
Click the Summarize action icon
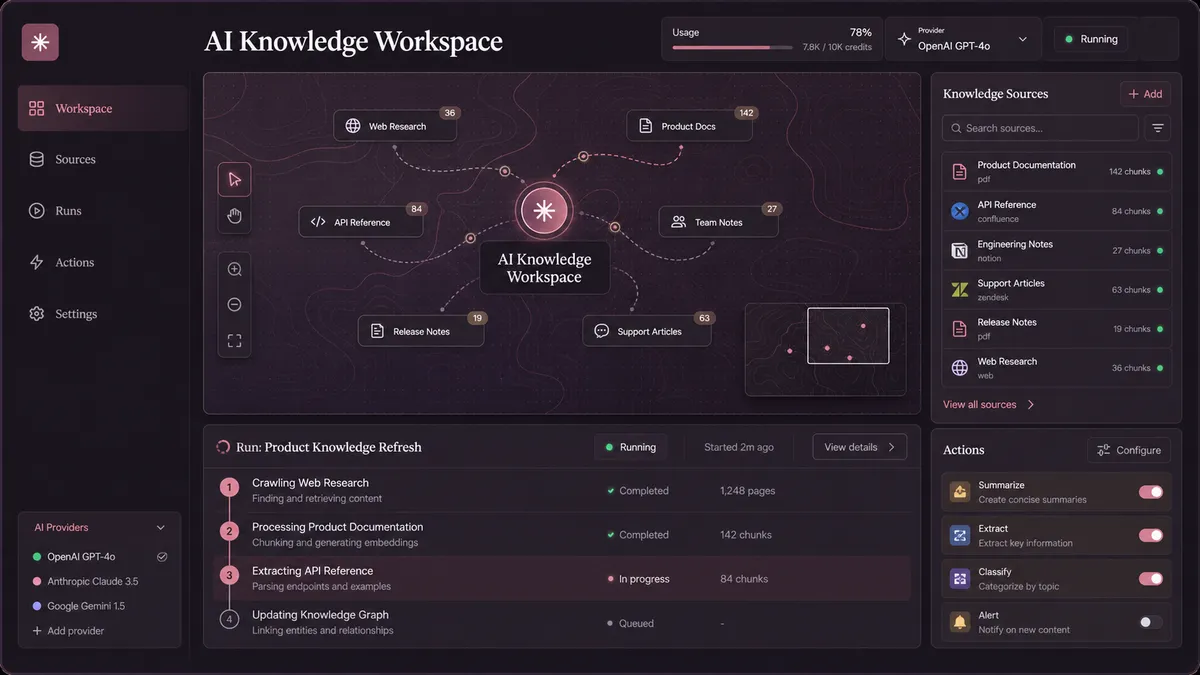[960, 492]
